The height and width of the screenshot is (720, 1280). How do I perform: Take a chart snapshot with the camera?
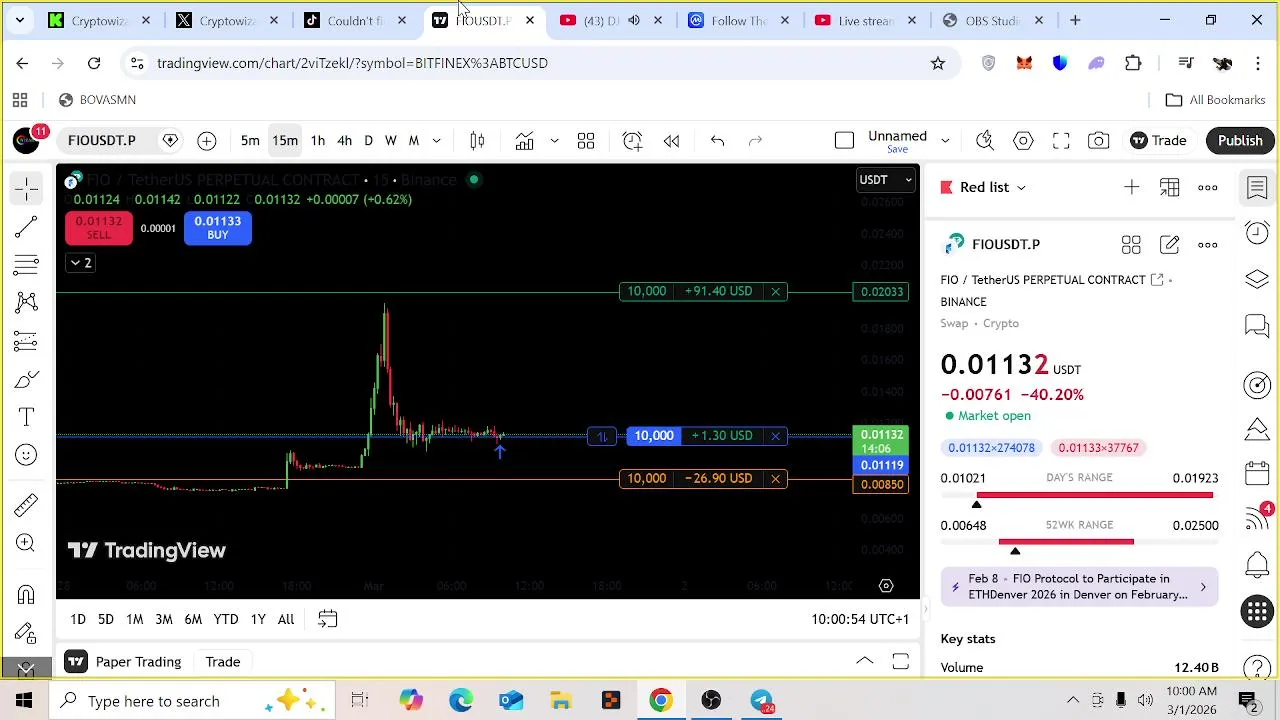tap(1099, 141)
